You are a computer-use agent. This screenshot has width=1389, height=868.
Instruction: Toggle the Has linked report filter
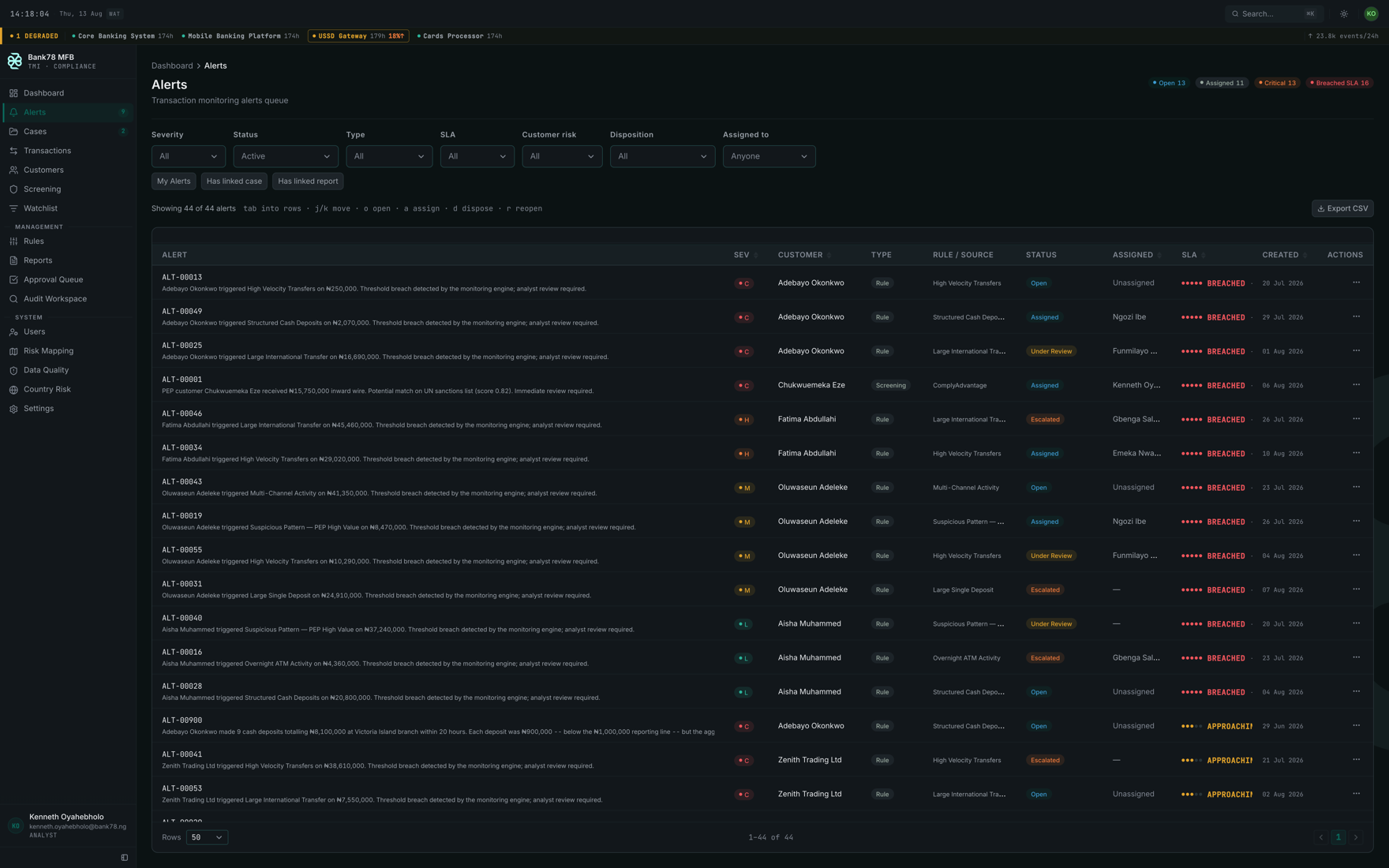(x=308, y=181)
